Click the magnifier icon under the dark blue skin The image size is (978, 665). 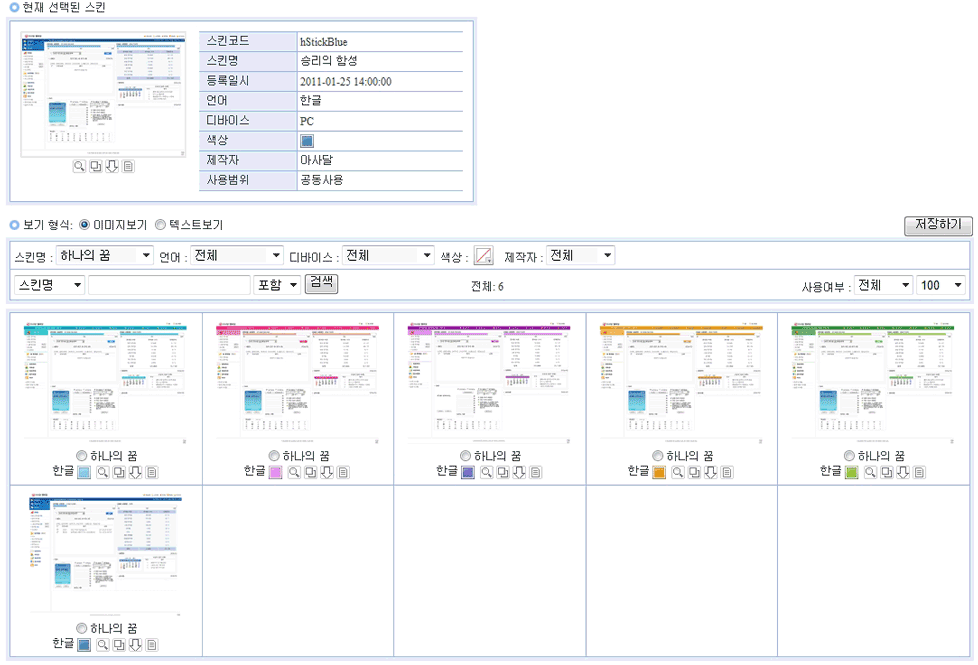click(103, 645)
